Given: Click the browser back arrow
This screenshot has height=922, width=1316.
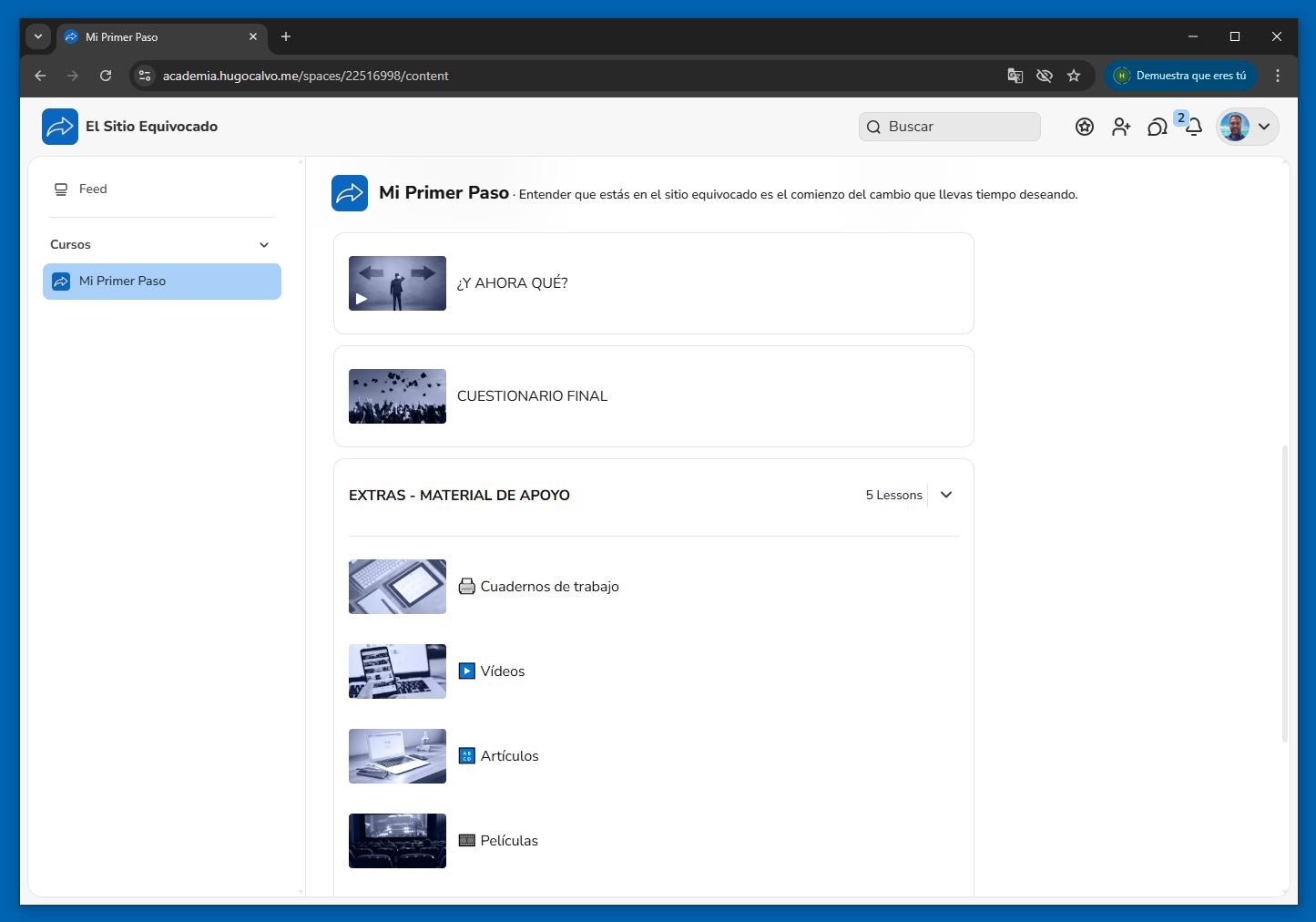Looking at the screenshot, I should [x=40, y=76].
